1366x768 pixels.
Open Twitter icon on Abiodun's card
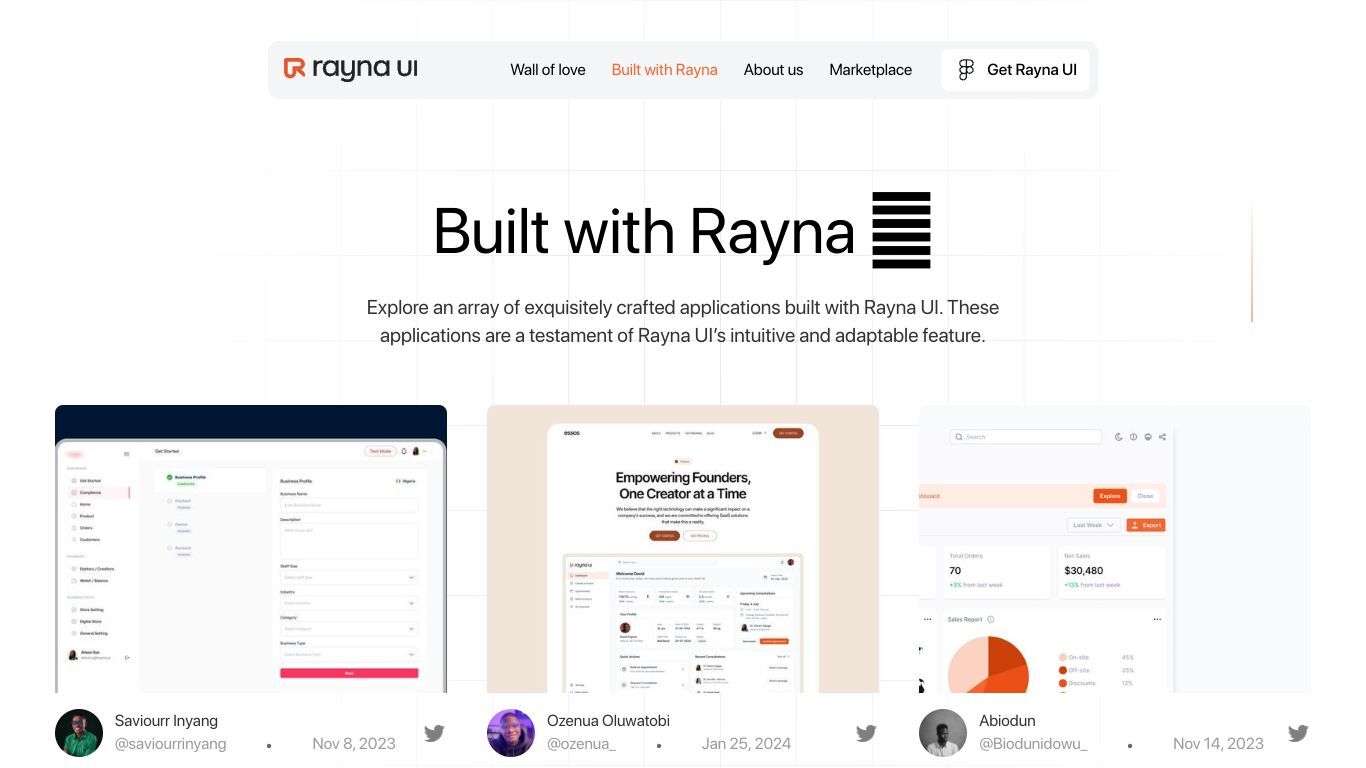[1298, 733]
